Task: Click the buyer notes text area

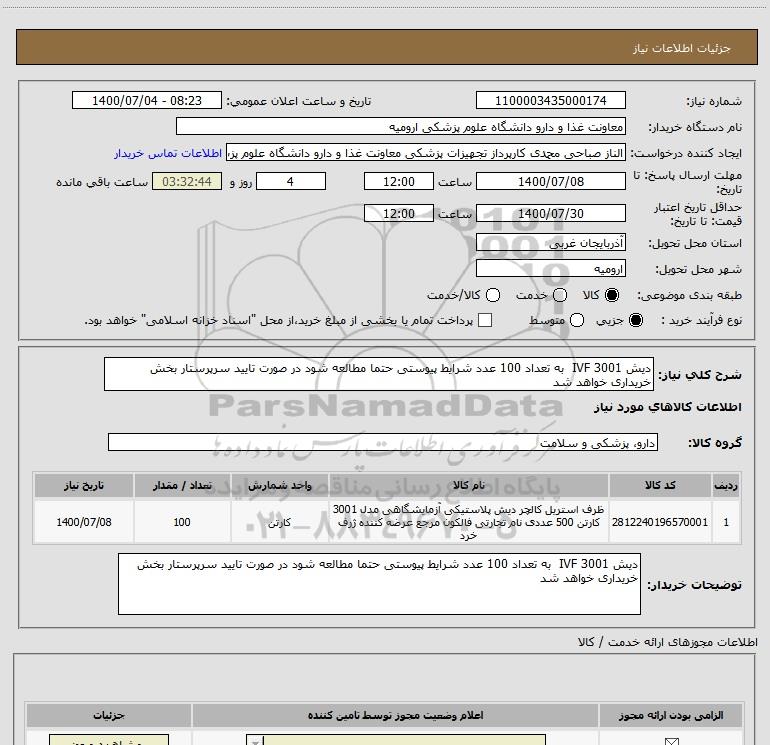Action: (x=379, y=584)
